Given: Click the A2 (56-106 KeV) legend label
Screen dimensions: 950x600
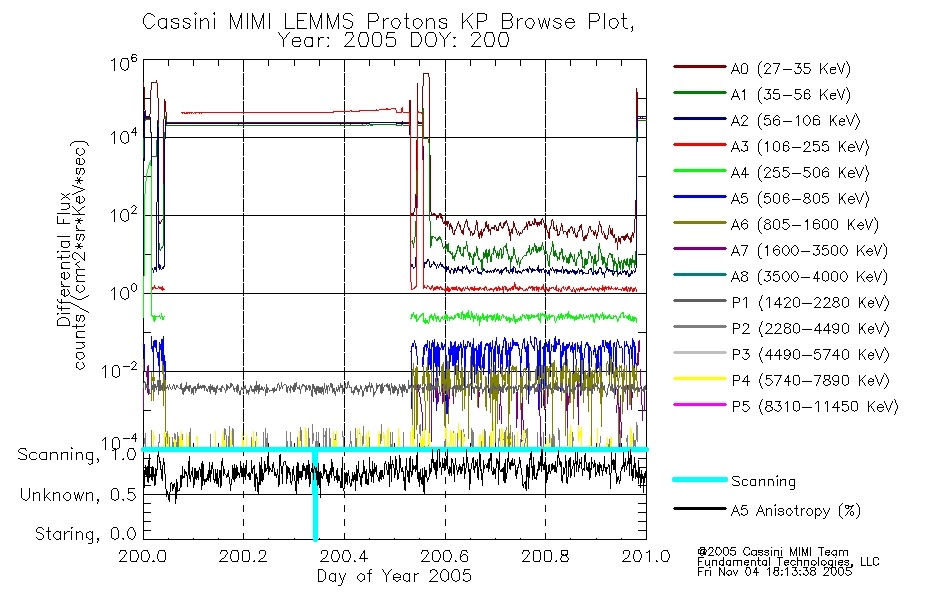Looking at the screenshot, I should [795, 121].
